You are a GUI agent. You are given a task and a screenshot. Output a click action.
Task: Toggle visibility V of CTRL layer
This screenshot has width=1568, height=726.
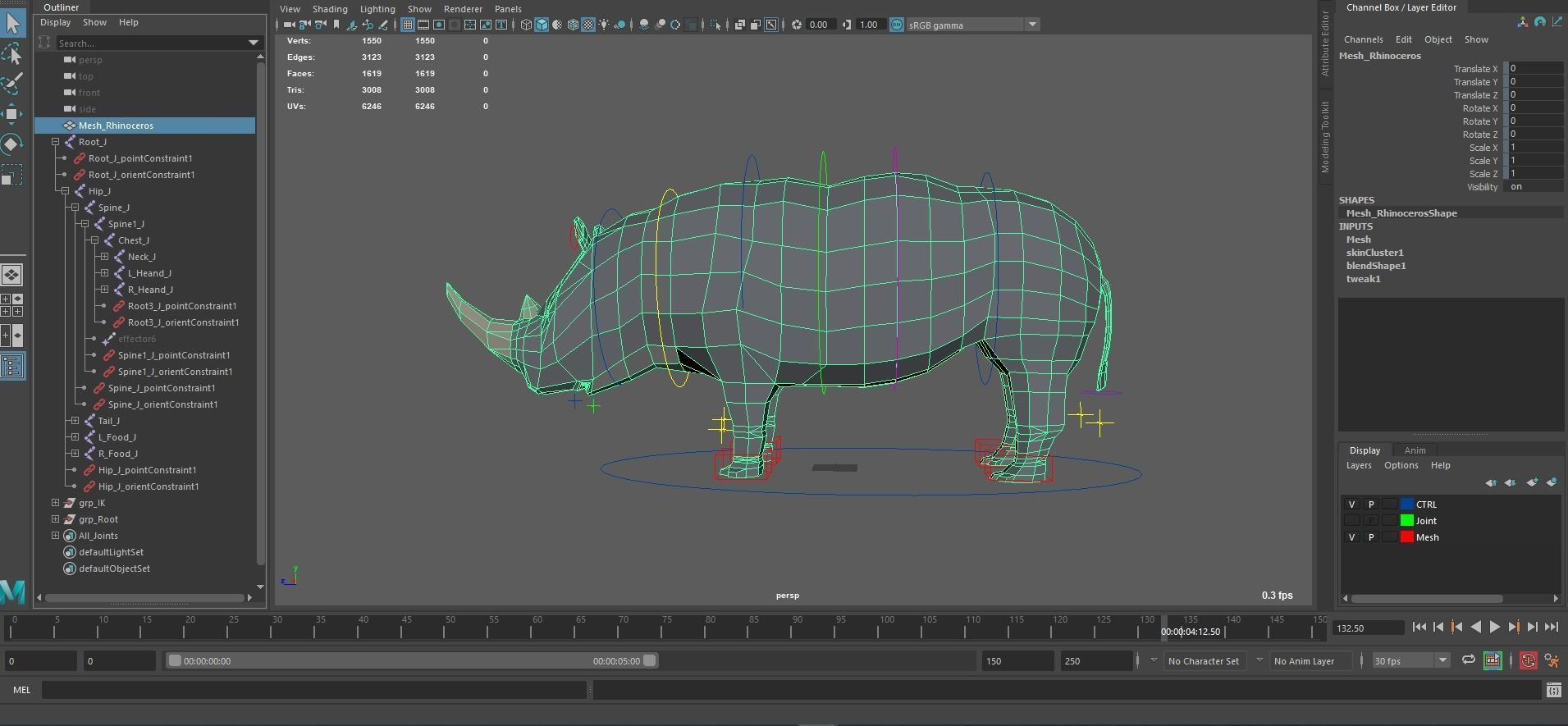tap(1351, 505)
